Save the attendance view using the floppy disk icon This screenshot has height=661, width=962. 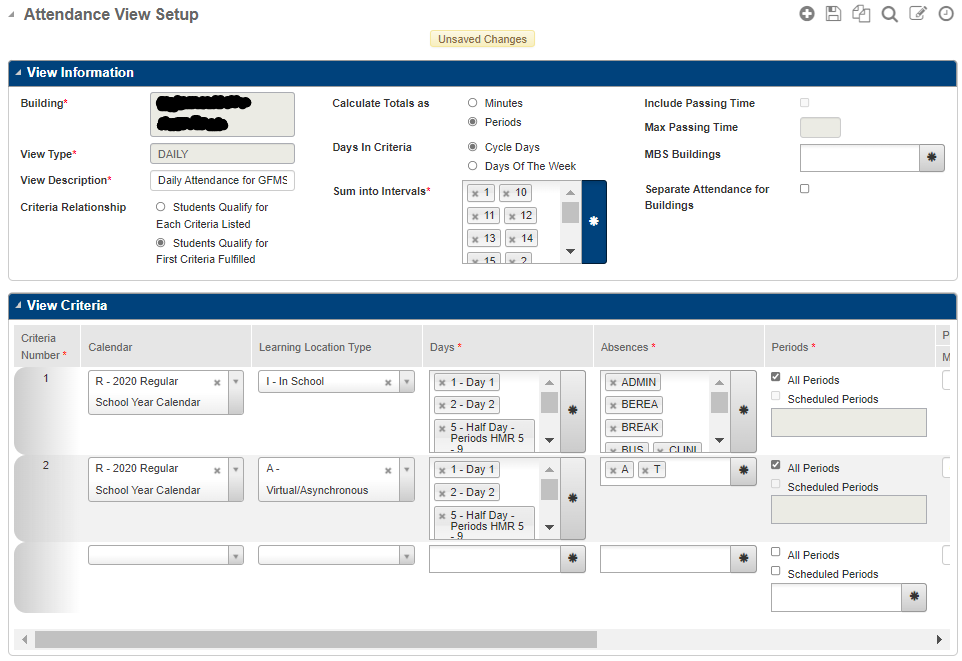coord(834,14)
